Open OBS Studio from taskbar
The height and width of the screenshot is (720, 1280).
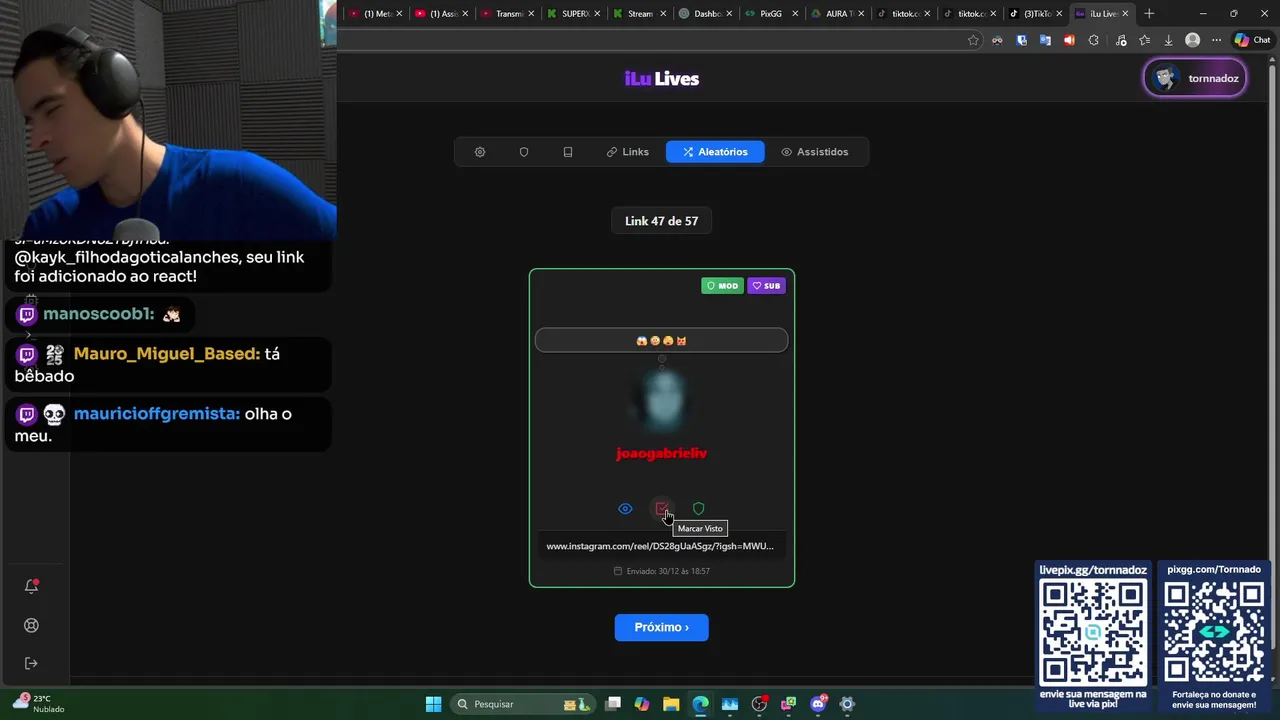coord(759,704)
